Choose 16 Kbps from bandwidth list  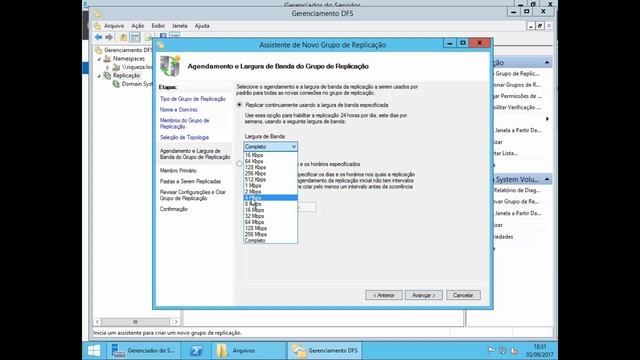271,155
